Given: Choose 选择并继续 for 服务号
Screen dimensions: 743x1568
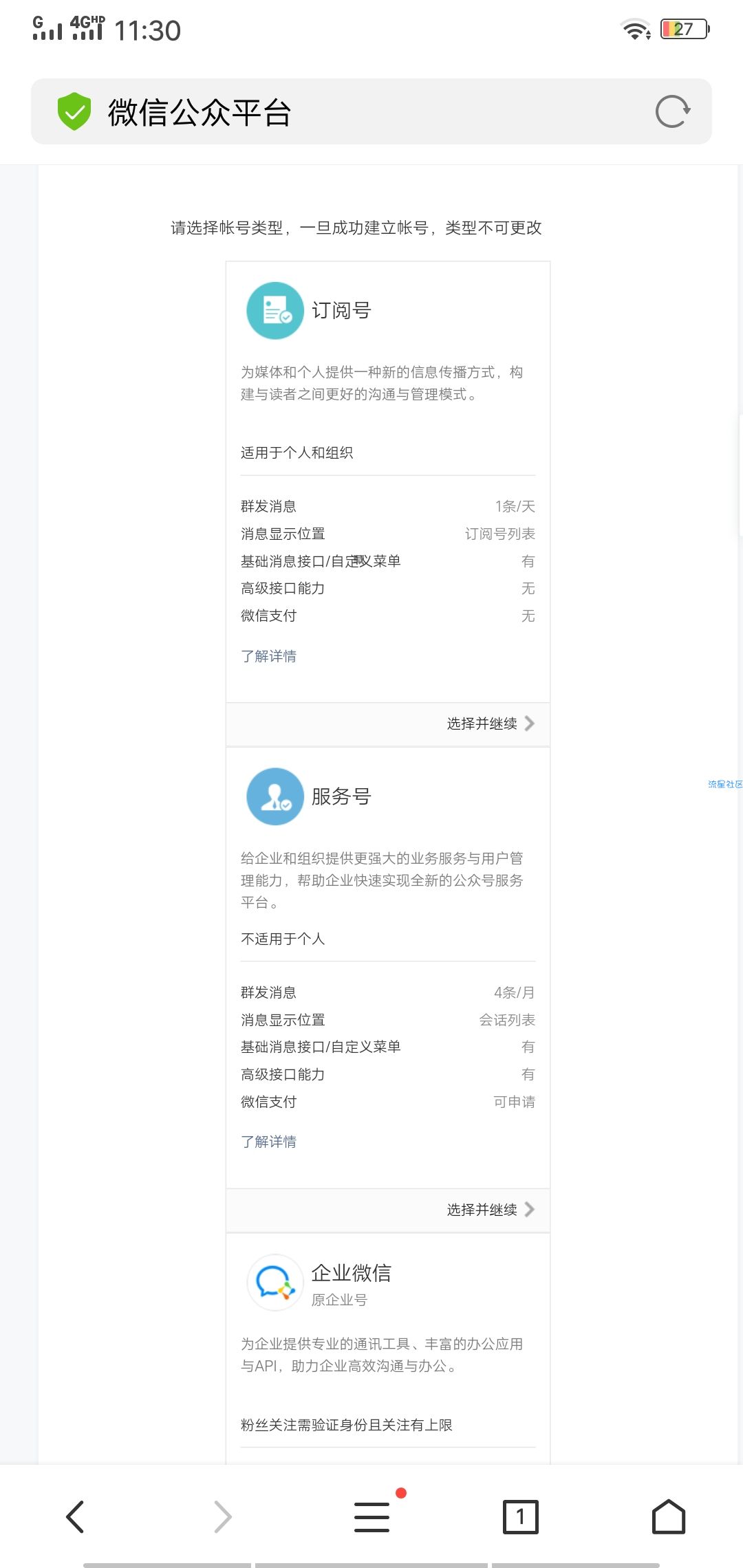Looking at the screenshot, I should (482, 1210).
